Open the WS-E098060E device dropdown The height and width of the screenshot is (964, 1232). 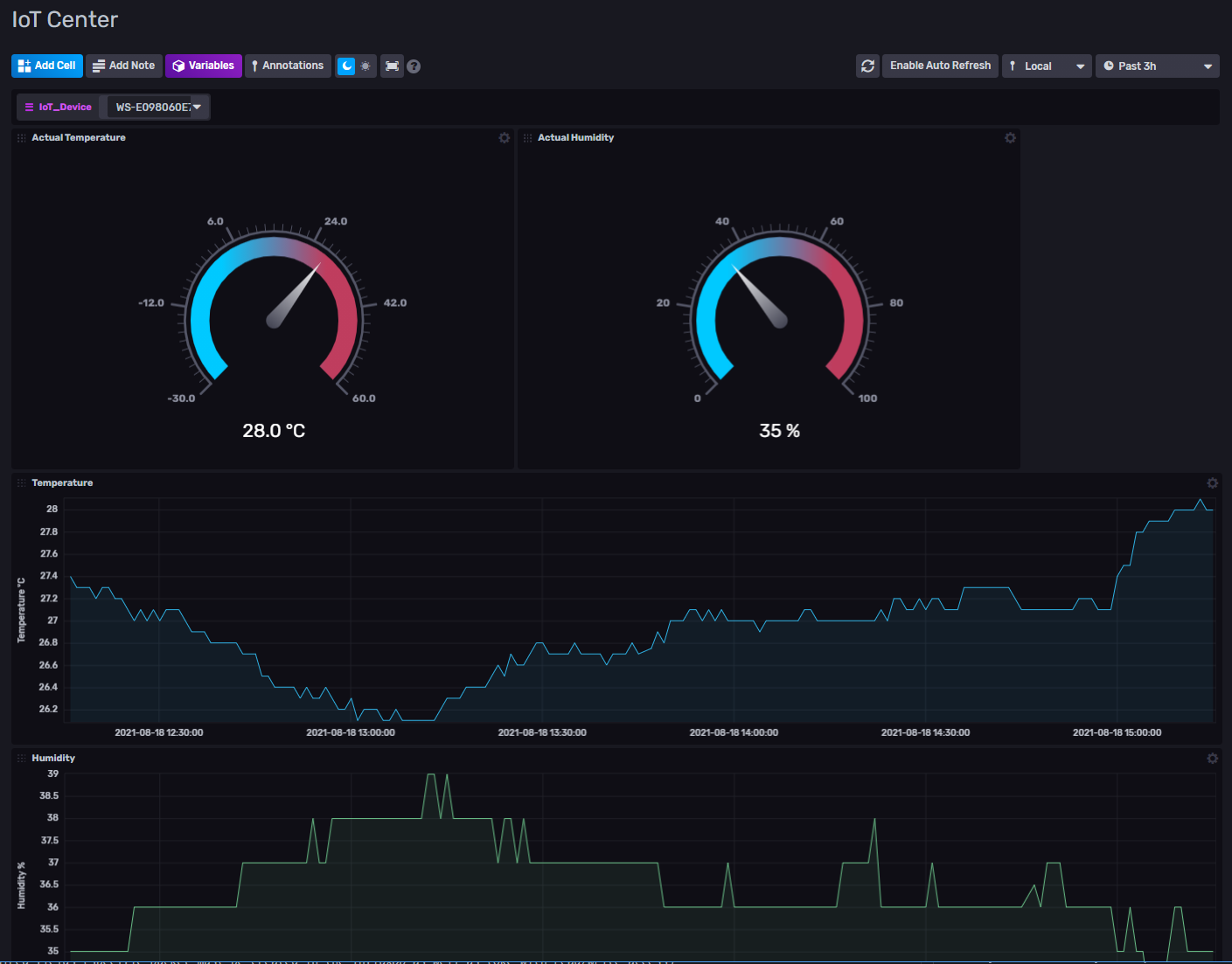point(157,107)
